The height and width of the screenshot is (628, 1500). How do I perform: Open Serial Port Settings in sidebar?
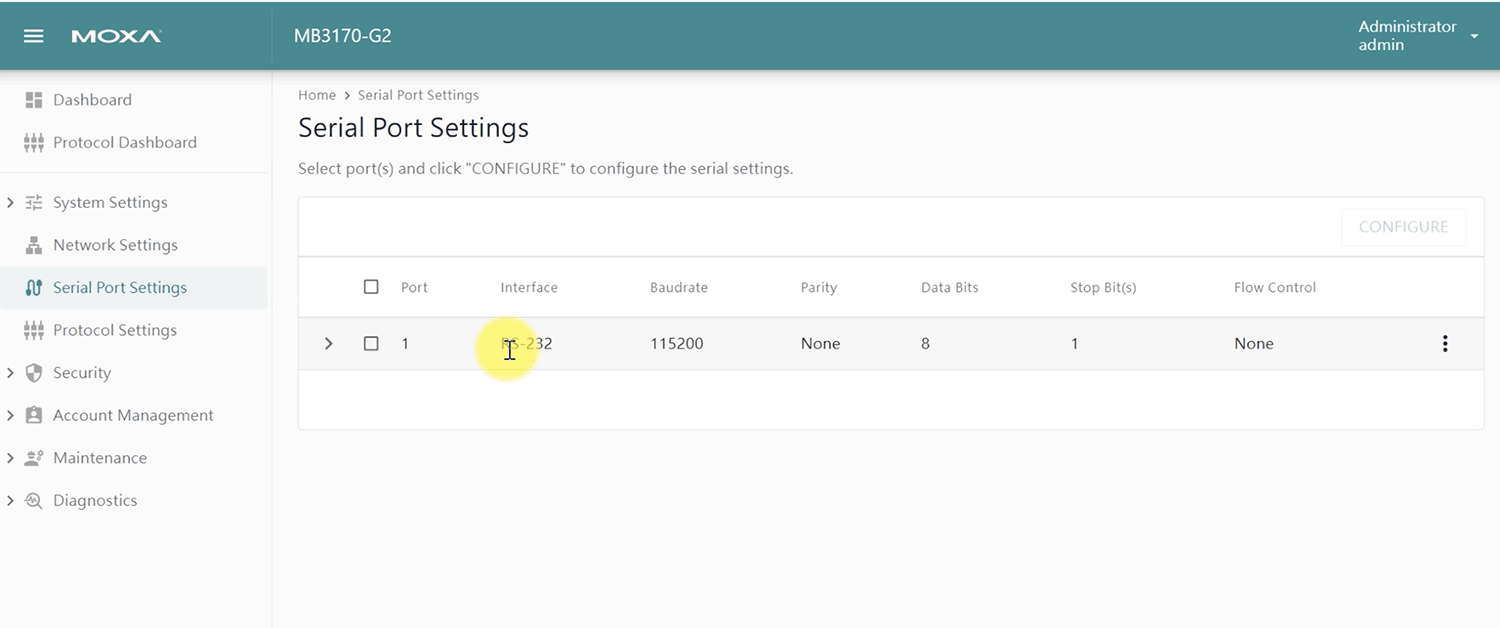[120, 288]
